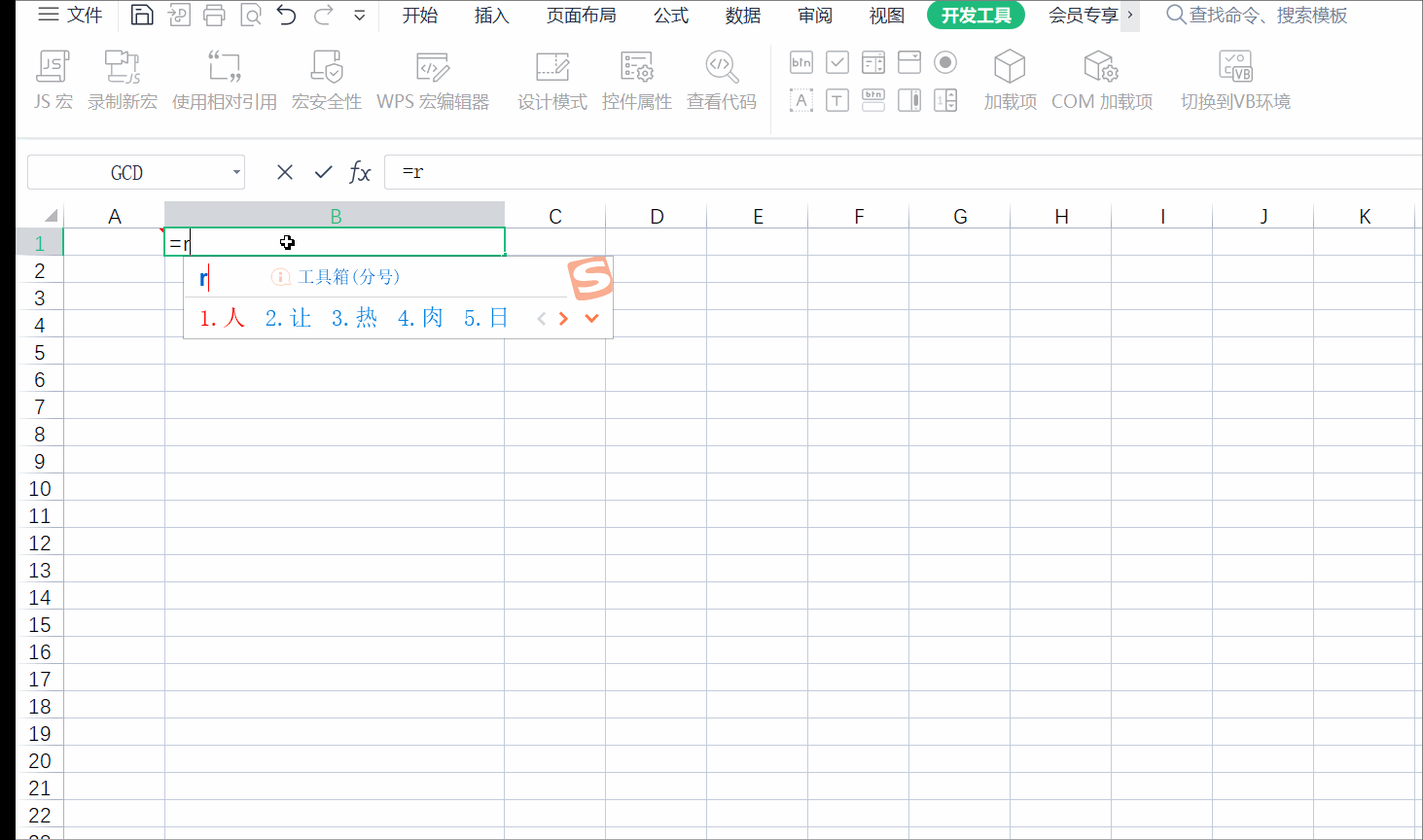
Task: Click the Sogou S logo icon
Action: (590, 278)
